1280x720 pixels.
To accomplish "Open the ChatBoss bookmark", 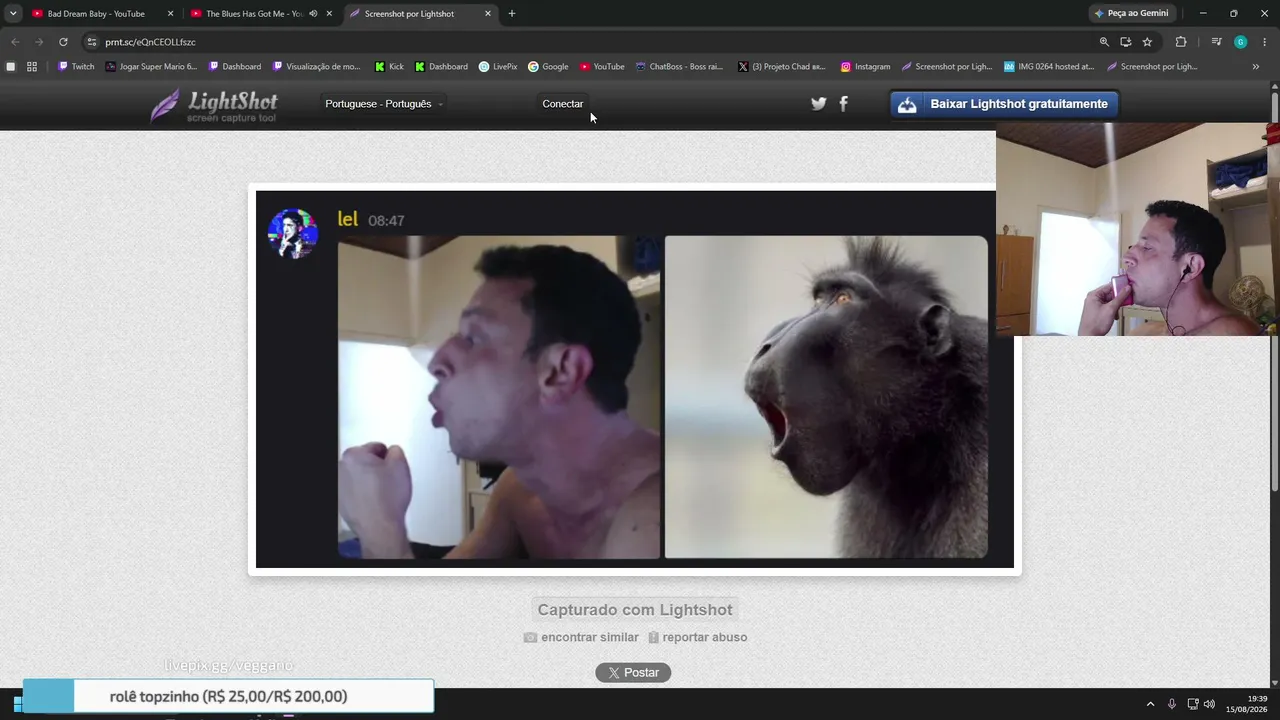I will click(679, 67).
